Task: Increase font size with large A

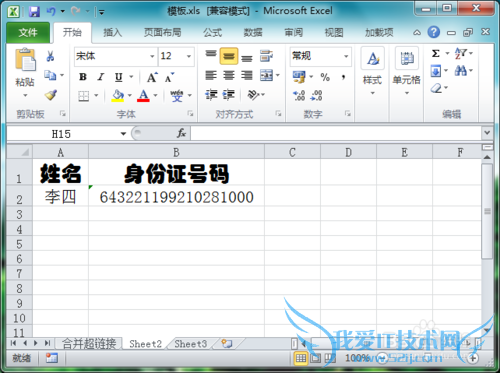Action: (152, 77)
